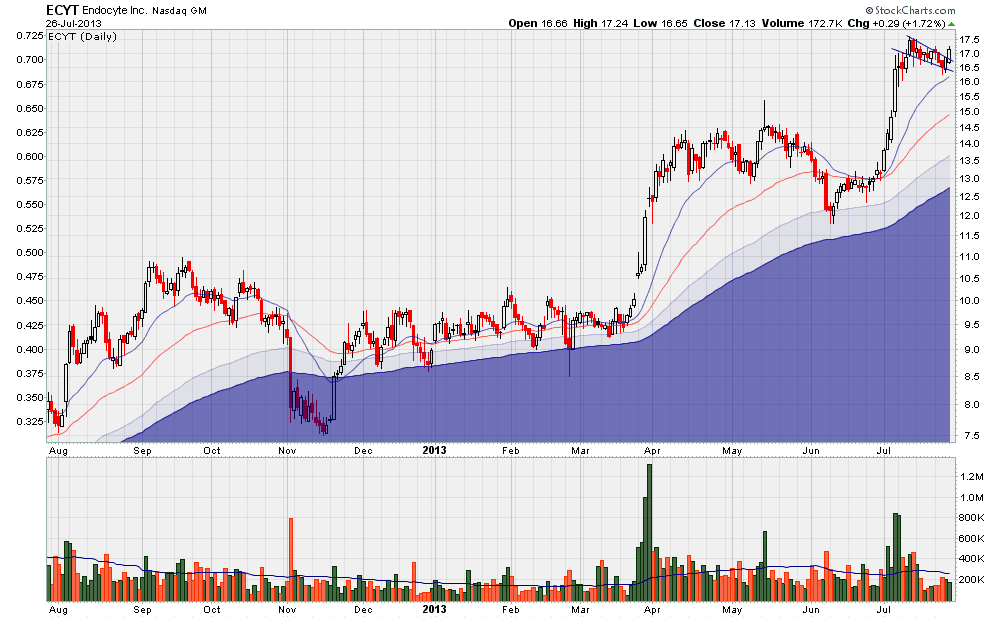Image resolution: width=1000 pixels, height=618 pixels.
Task: Click the 0.500 label on left axis
Action: [30, 253]
